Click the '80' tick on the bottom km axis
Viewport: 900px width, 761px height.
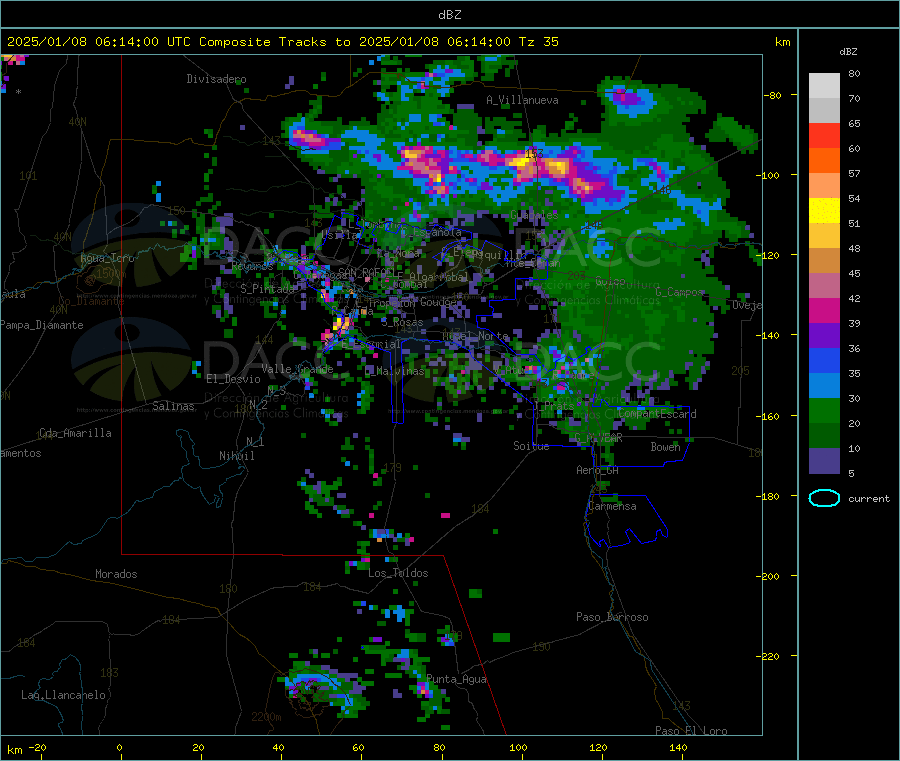(439, 747)
